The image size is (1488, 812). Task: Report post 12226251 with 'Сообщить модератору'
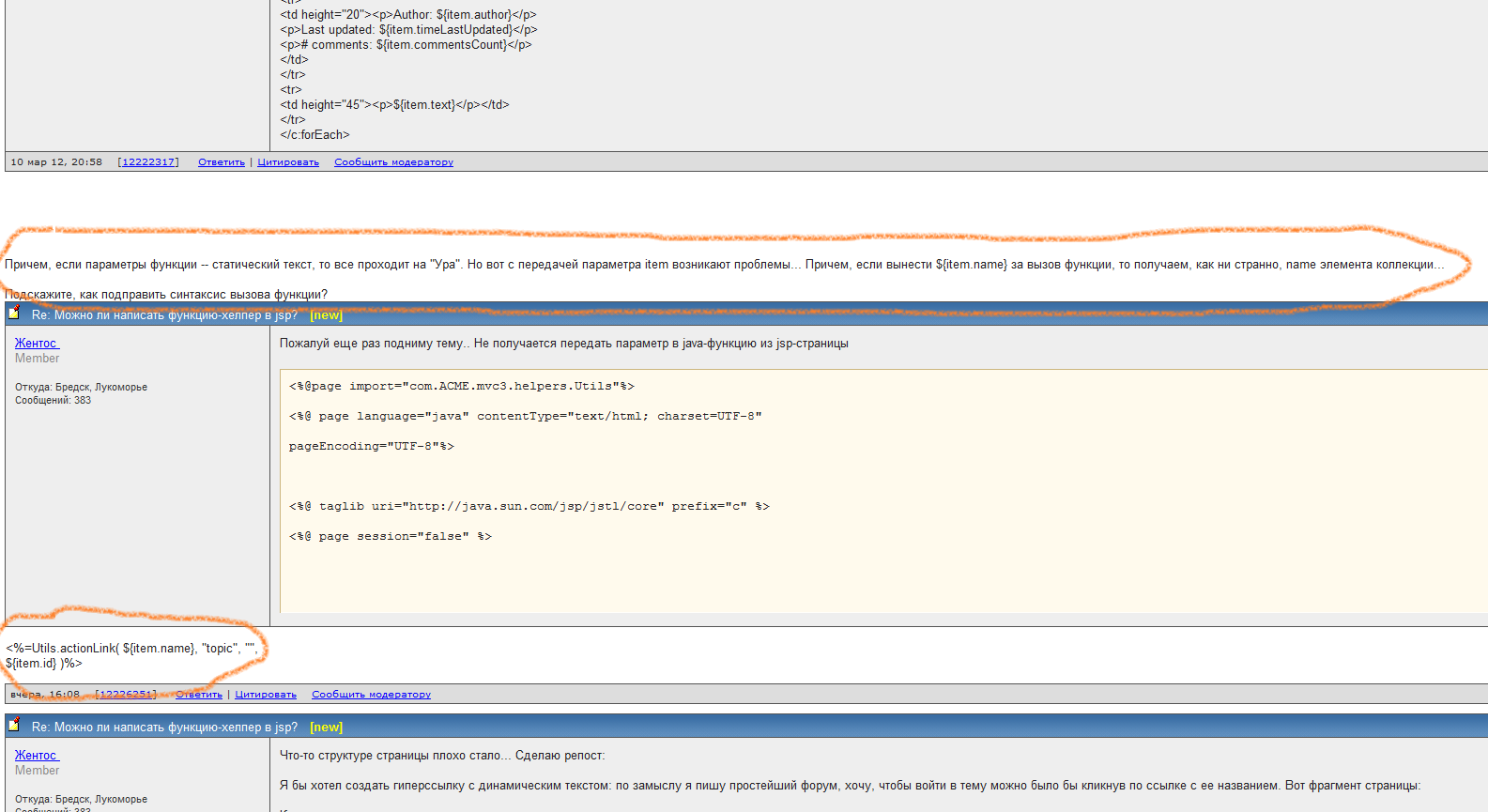pyautogui.click(x=371, y=695)
